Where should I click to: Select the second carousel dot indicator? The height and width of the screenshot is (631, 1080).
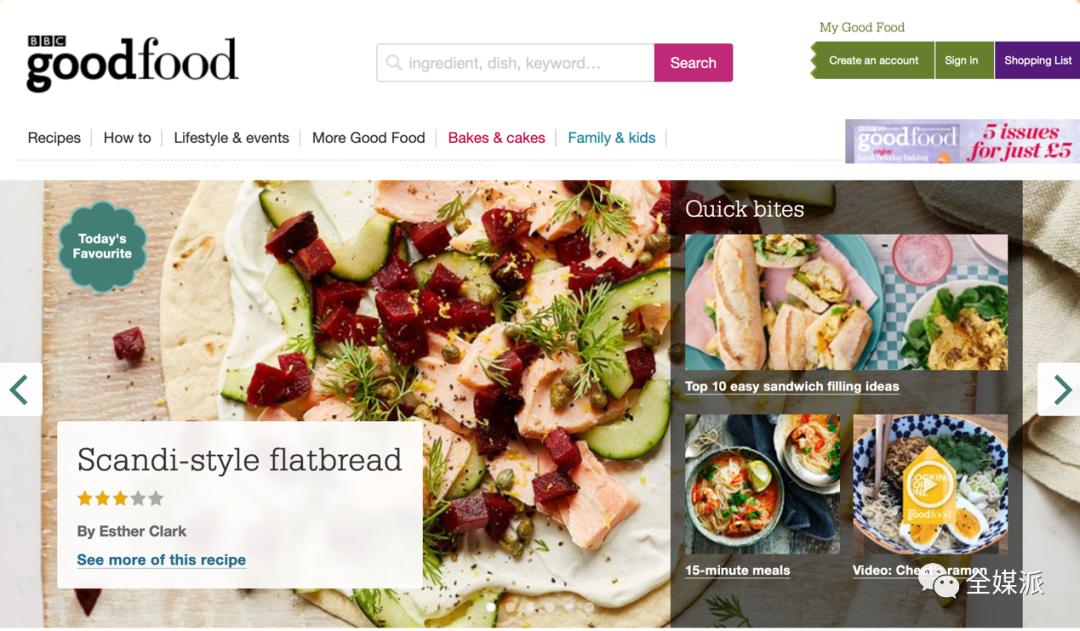(x=510, y=607)
